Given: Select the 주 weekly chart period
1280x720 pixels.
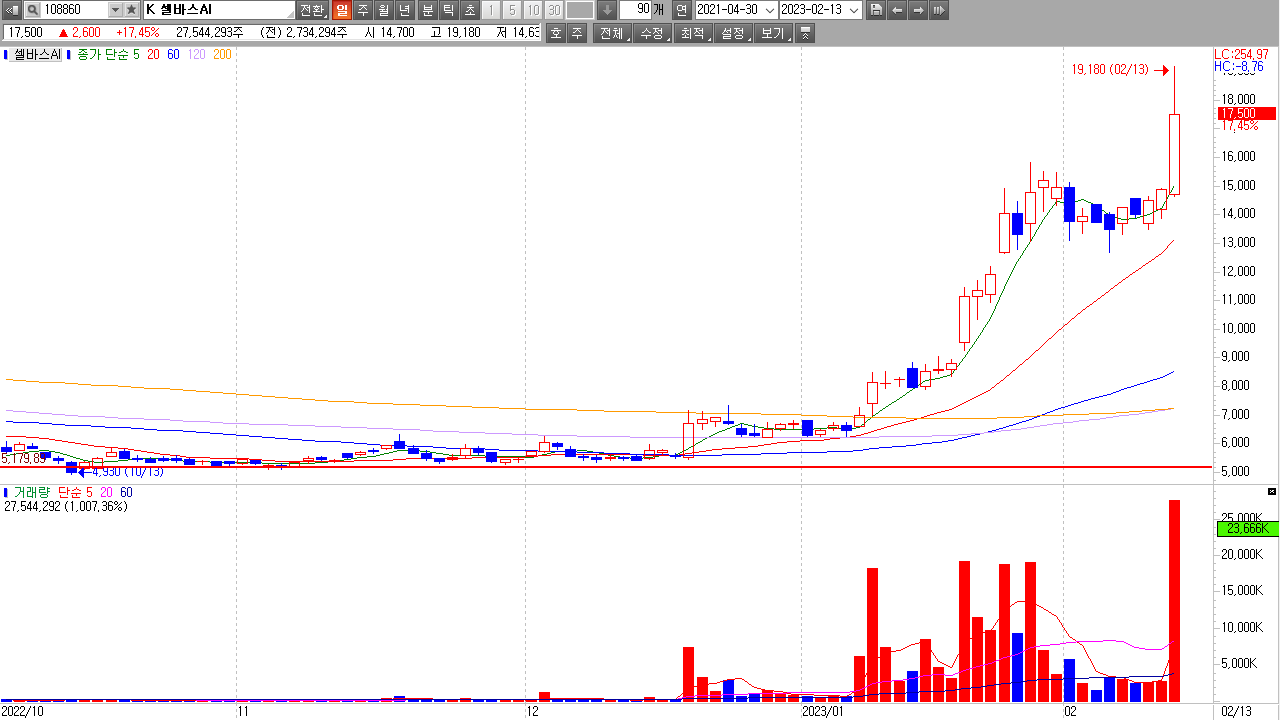Looking at the screenshot, I should click(362, 10).
